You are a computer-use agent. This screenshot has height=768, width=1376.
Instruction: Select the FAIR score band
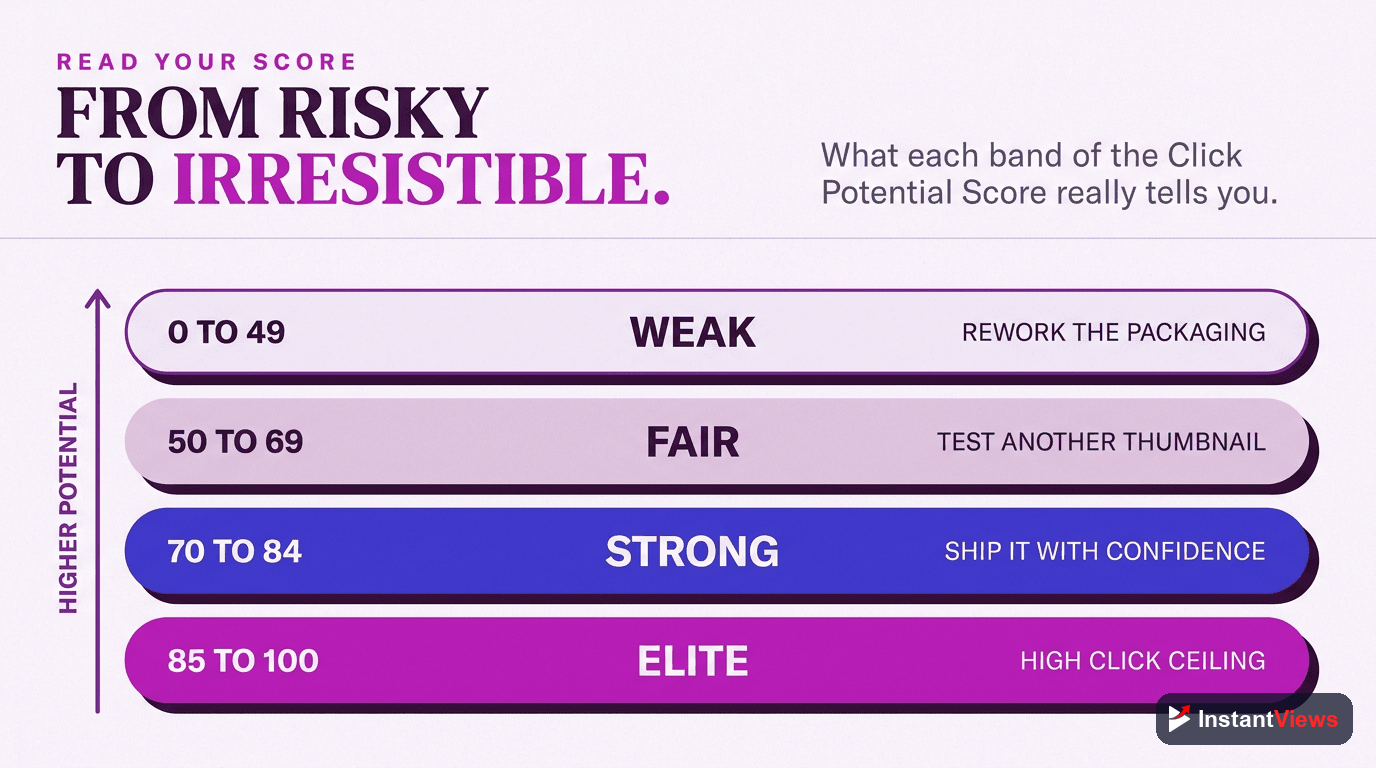716,441
